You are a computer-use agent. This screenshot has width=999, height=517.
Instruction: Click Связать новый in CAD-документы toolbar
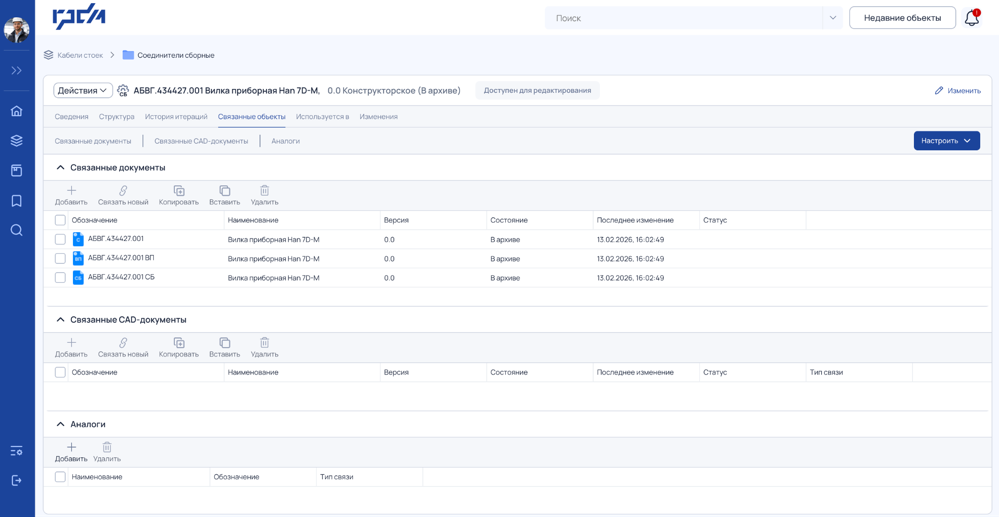click(123, 347)
